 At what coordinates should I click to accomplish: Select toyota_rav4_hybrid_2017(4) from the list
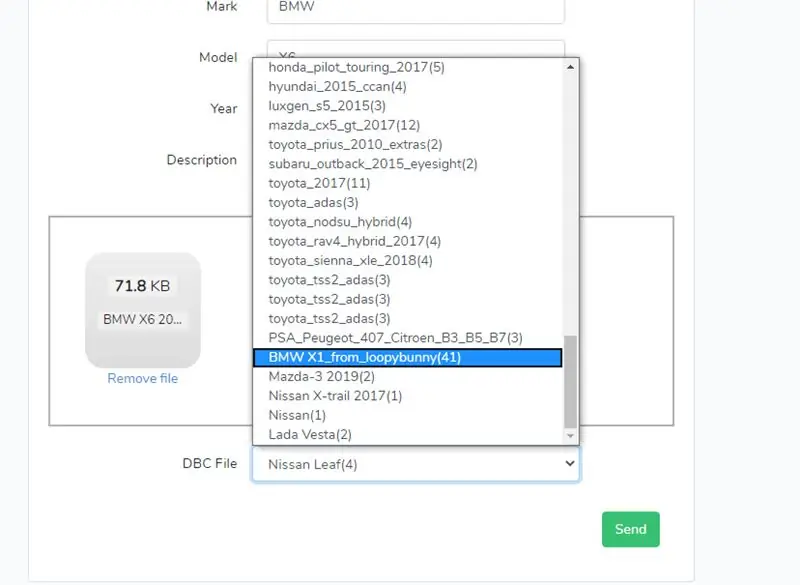click(x=408, y=242)
